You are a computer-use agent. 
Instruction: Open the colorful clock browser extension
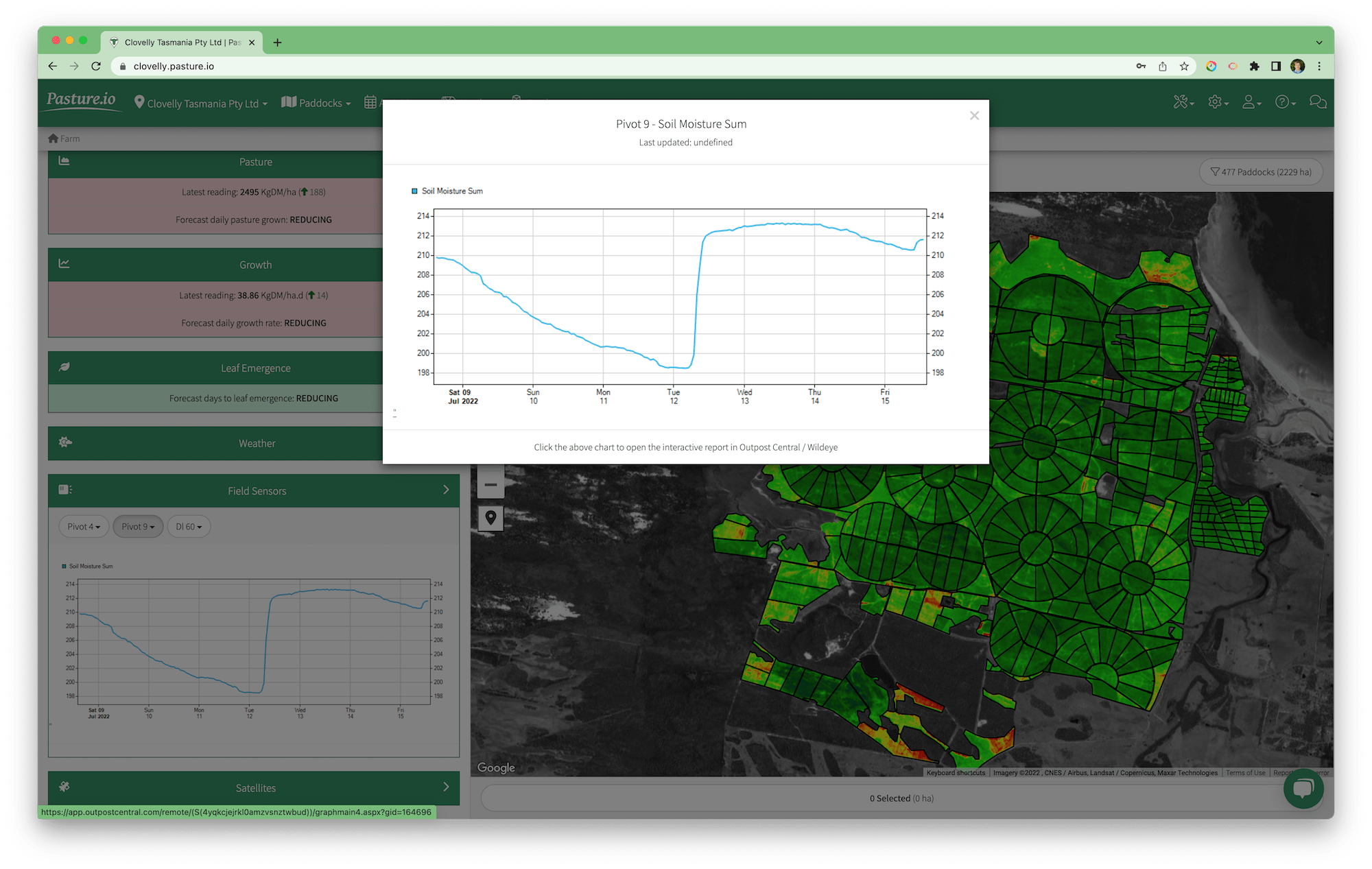[1211, 66]
